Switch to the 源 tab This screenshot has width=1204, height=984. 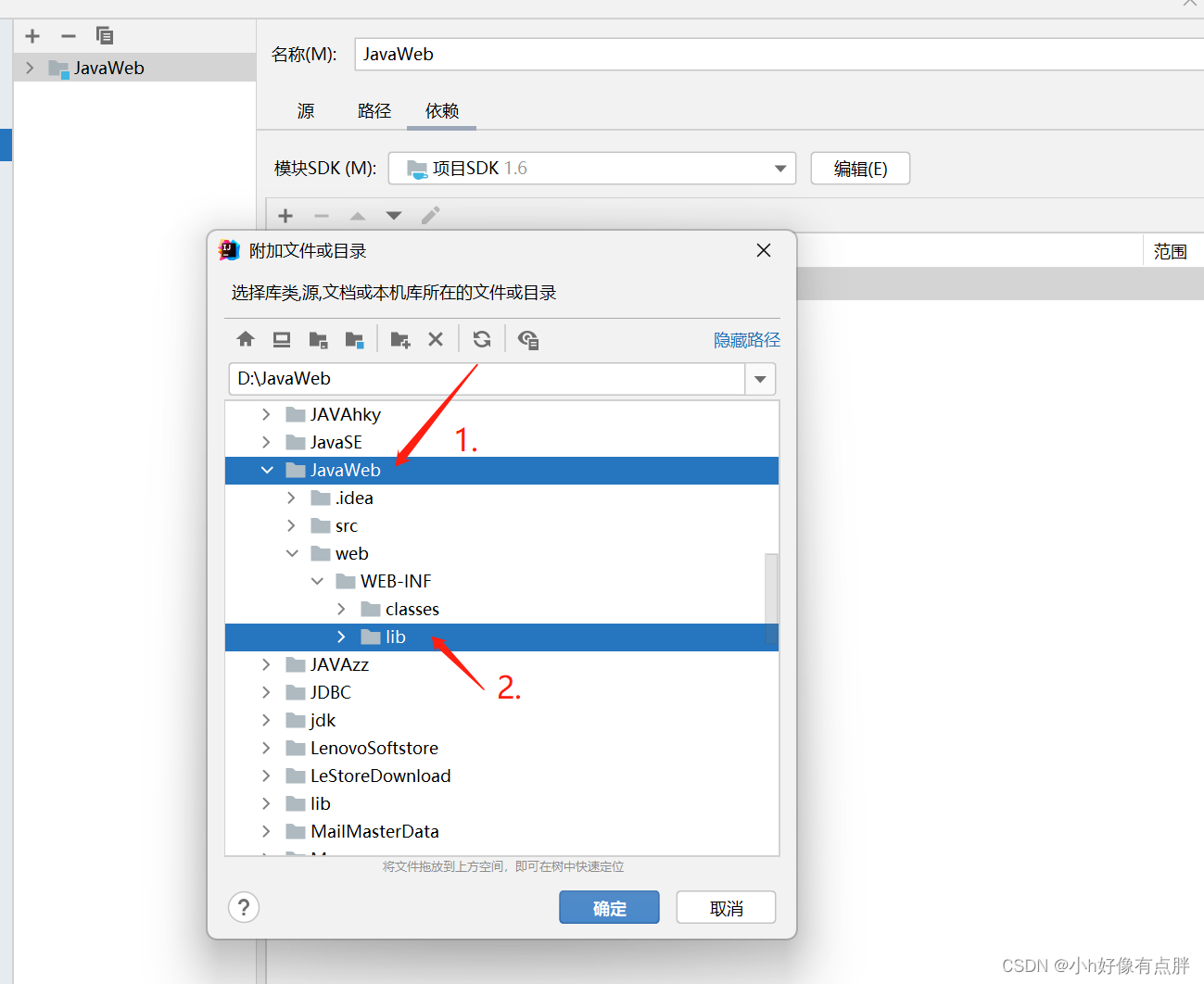coord(305,110)
